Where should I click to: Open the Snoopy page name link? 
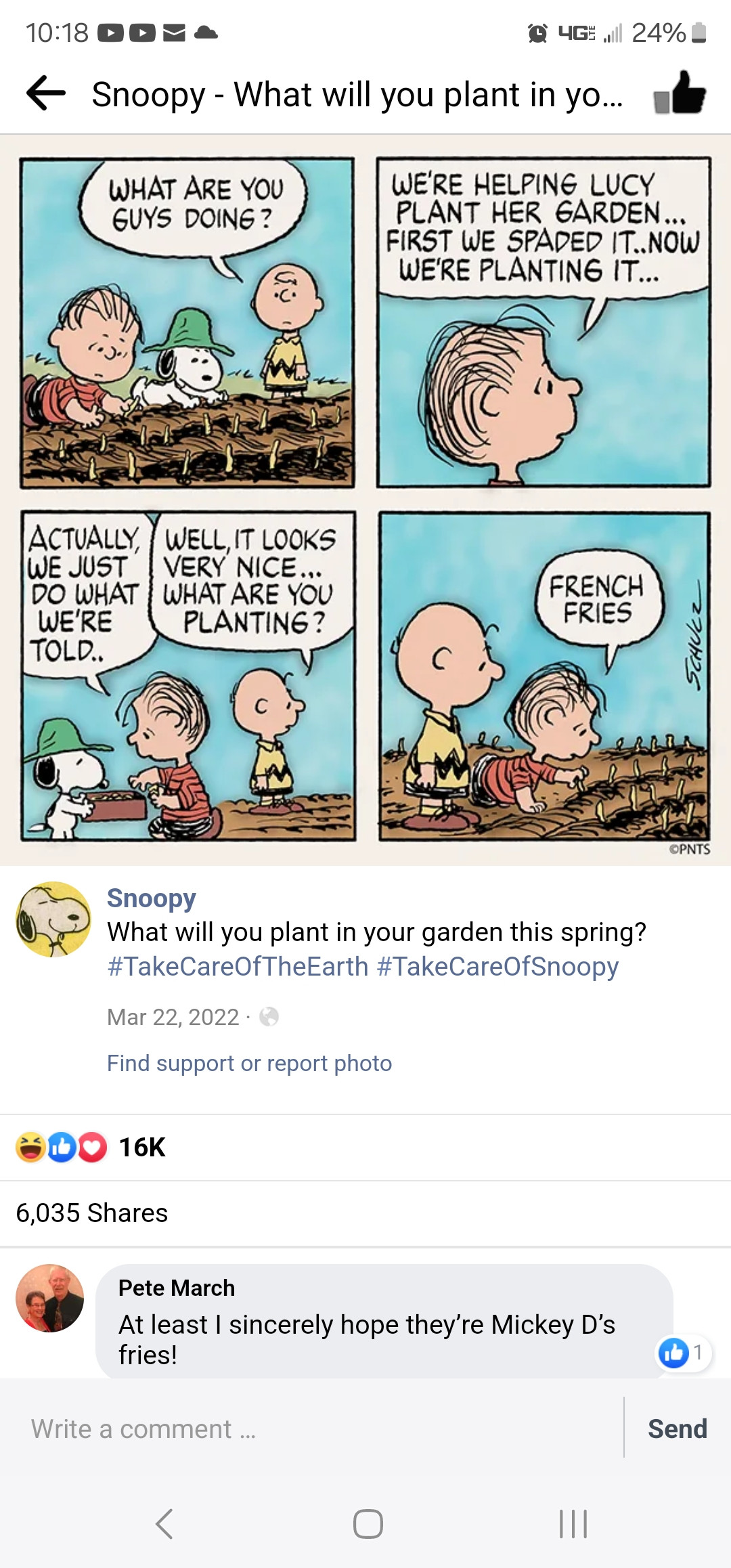(x=152, y=898)
